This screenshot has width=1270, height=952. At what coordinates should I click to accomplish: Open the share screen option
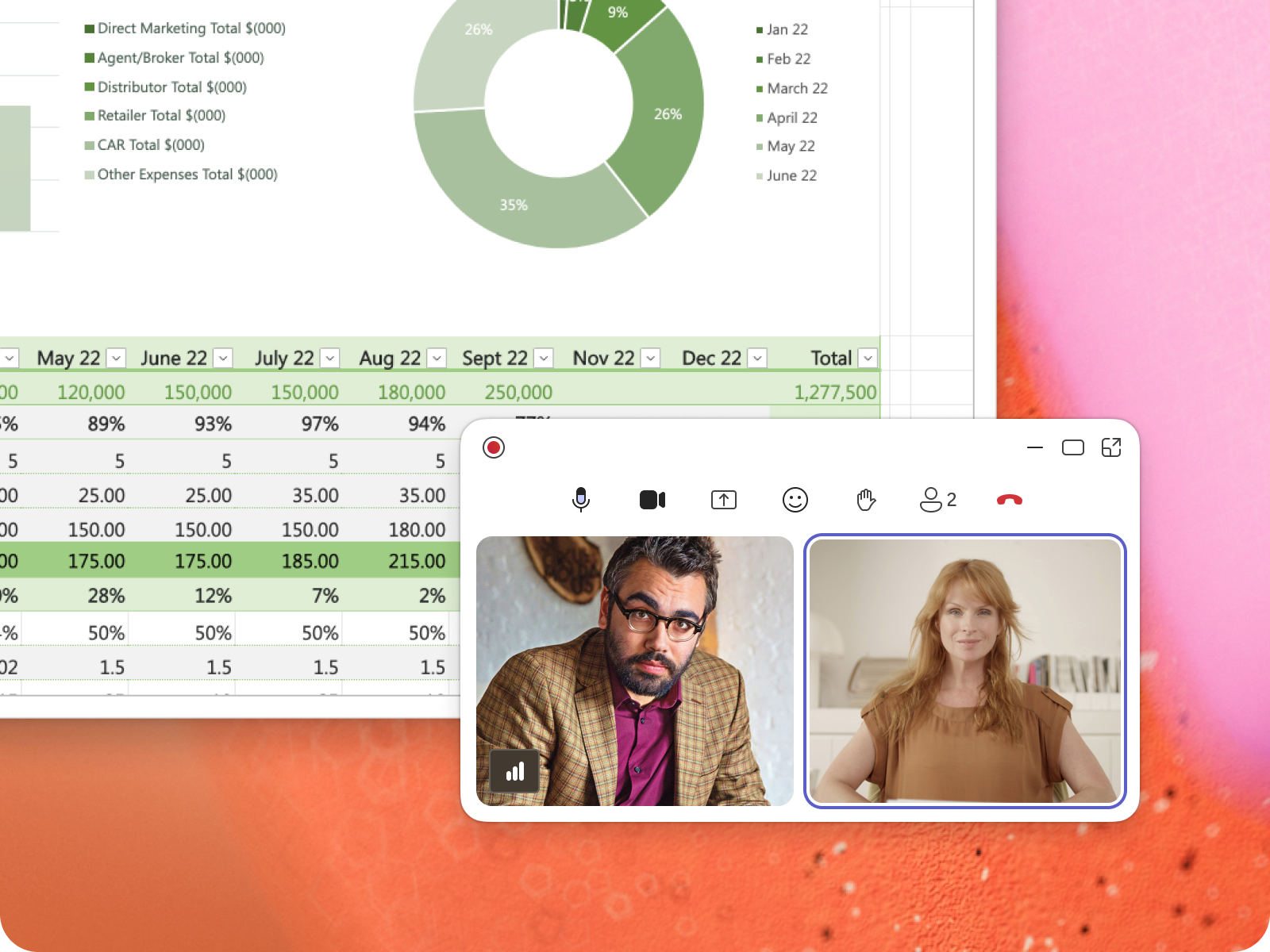(x=724, y=500)
